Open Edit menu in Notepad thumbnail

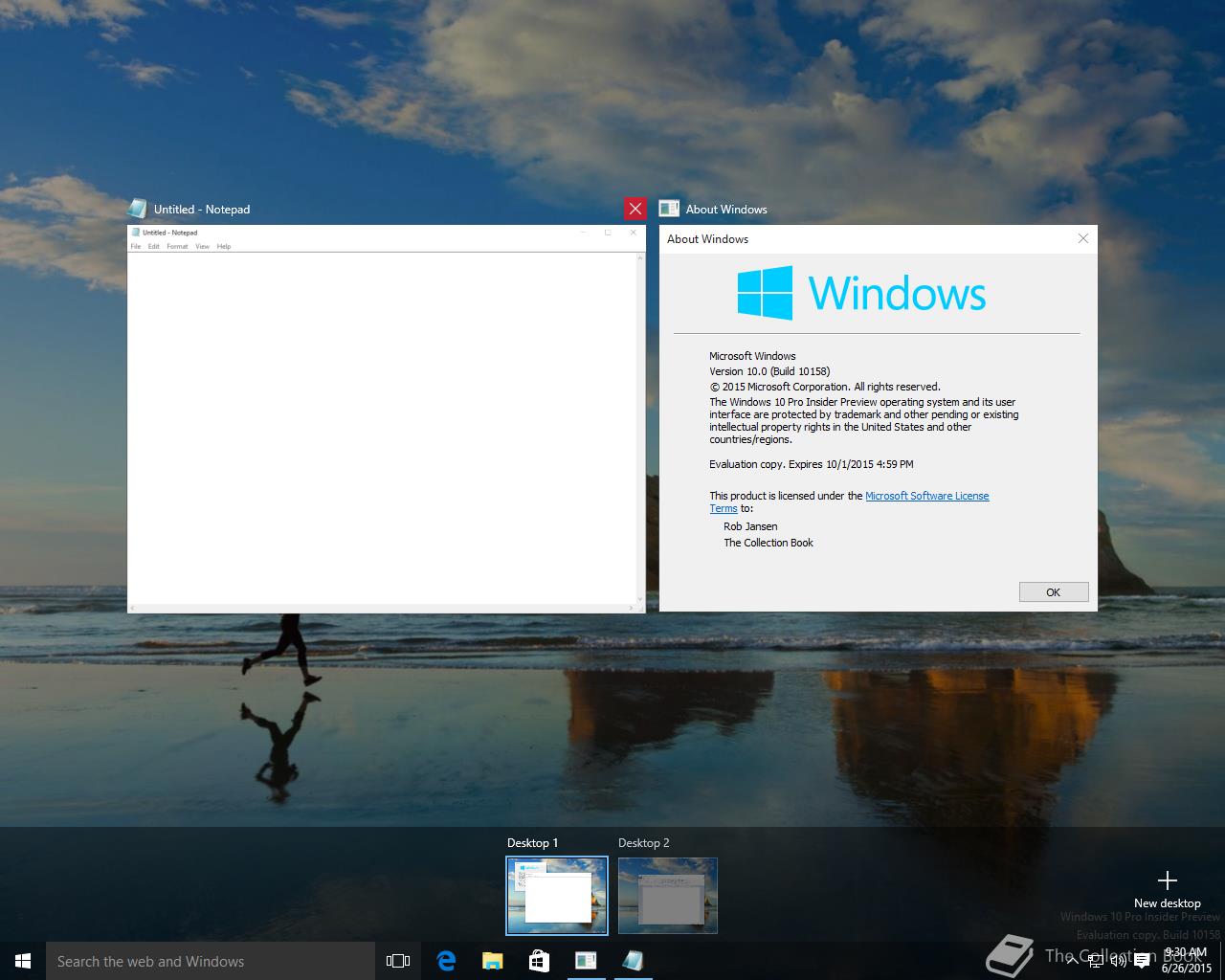tap(153, 246)
